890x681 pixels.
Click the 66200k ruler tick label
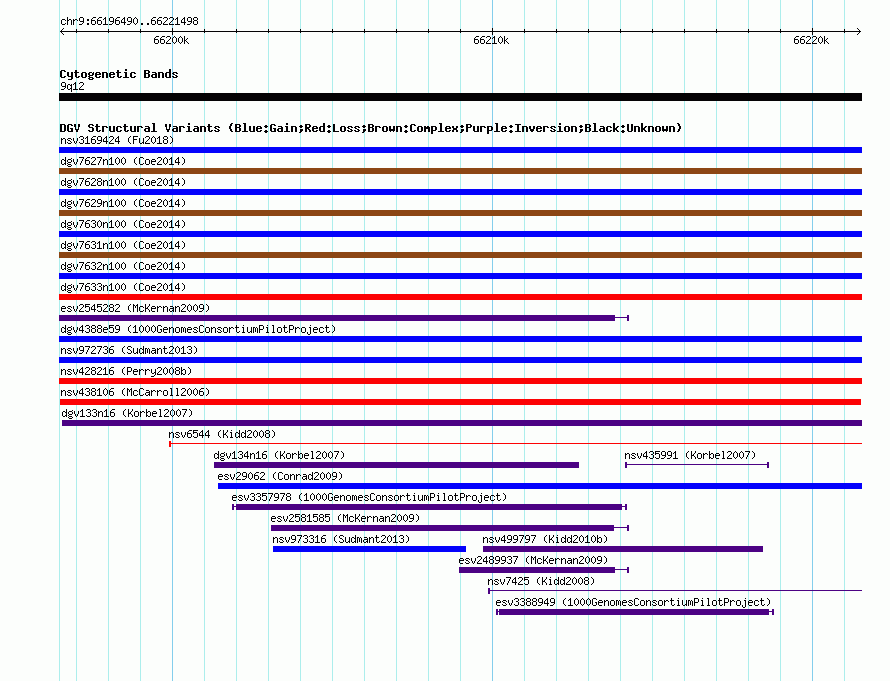[x=171, y=40]
